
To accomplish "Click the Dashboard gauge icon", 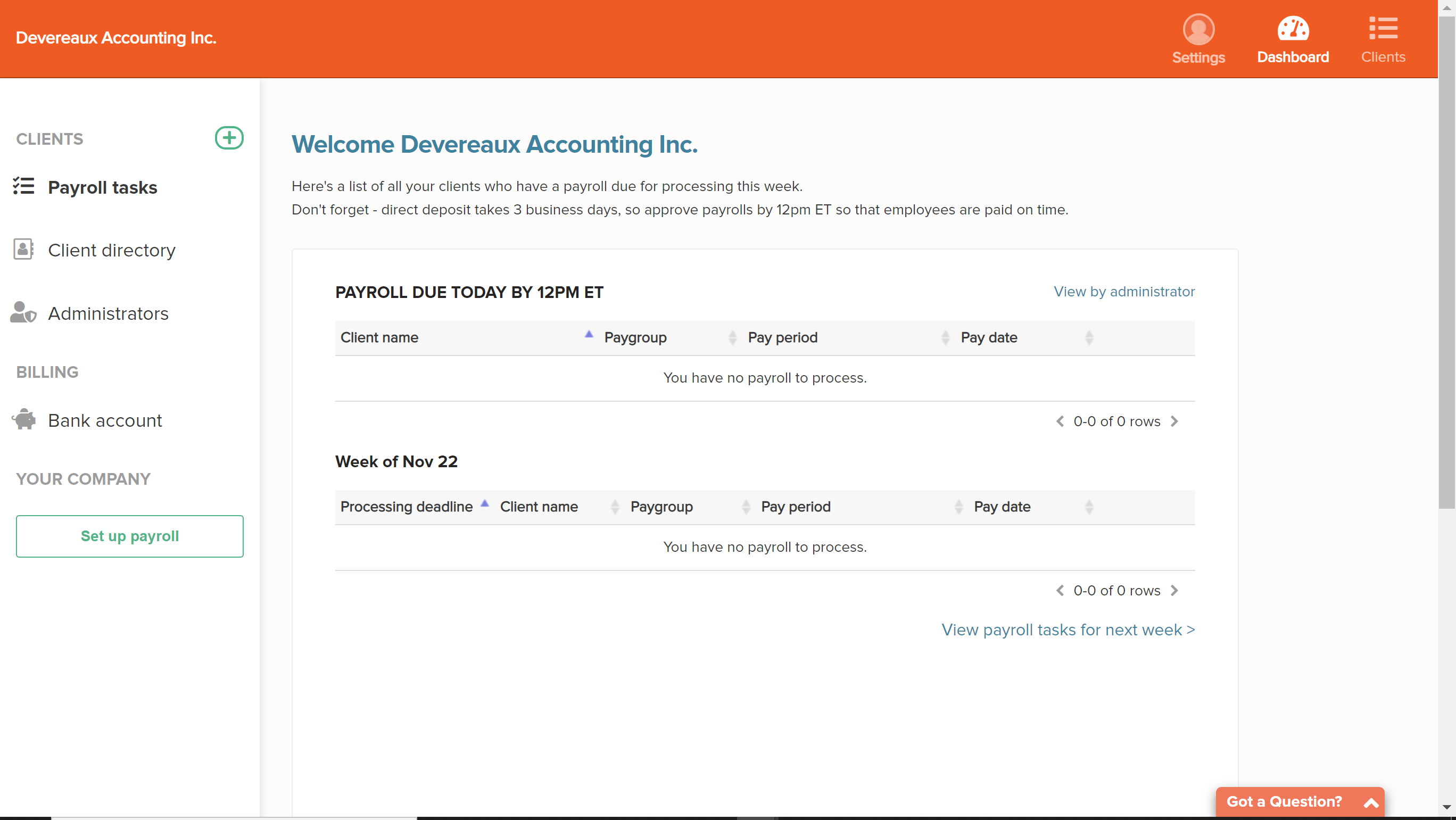I will (1293, 29).
